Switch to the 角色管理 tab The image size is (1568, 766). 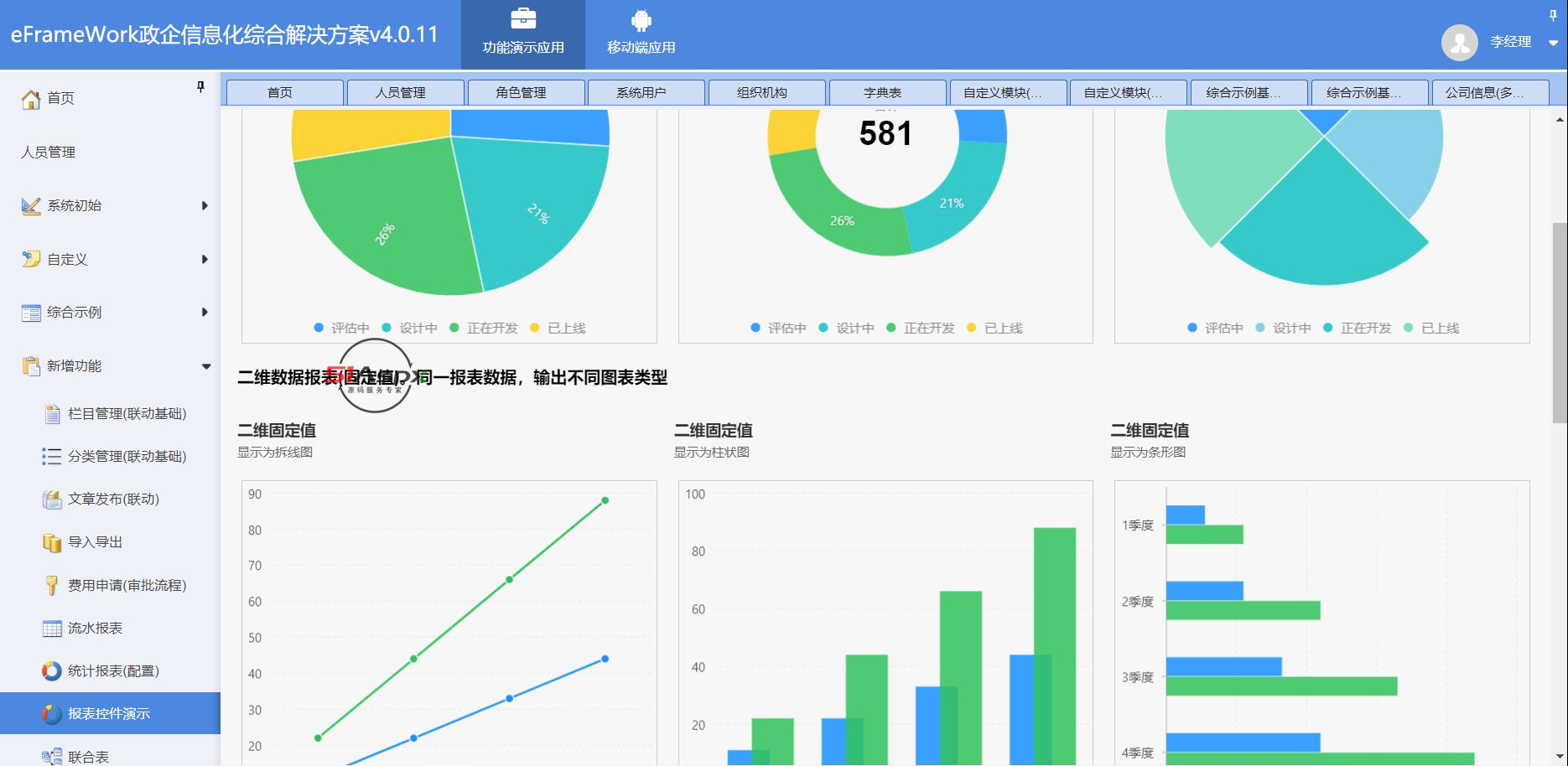click(526, 92)
